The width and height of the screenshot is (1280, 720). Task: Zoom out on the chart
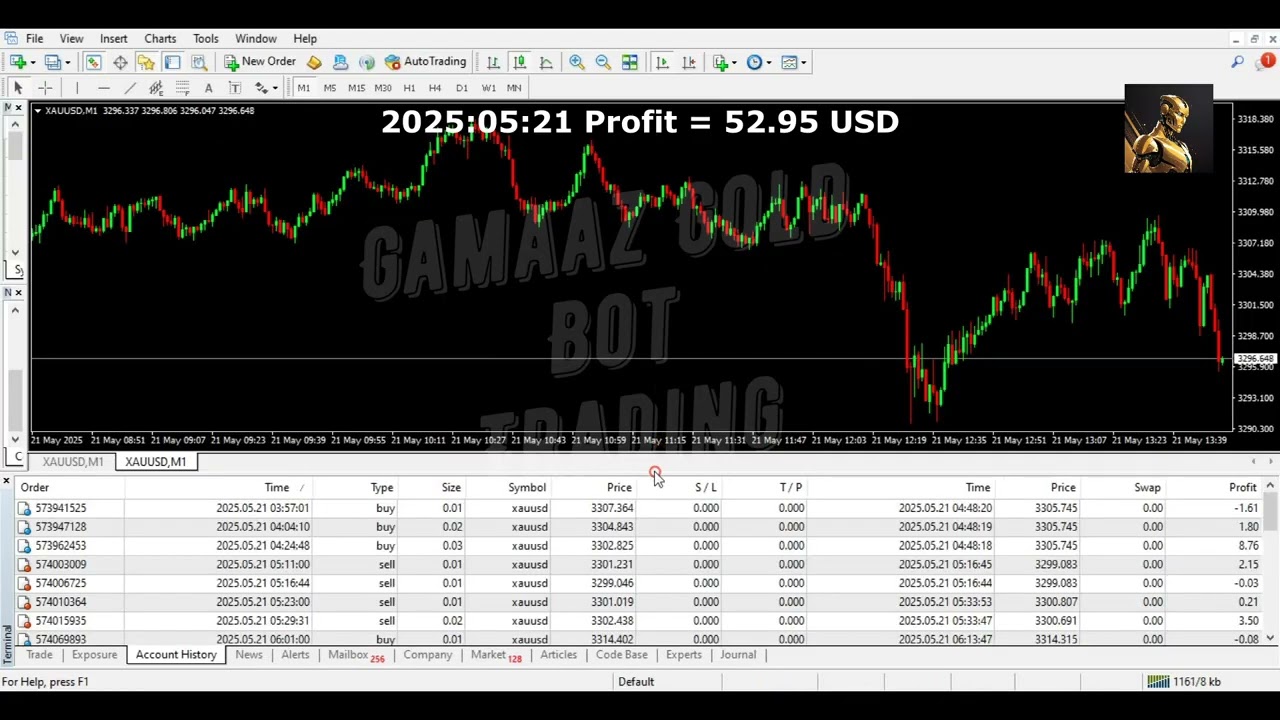pos(603,62)
